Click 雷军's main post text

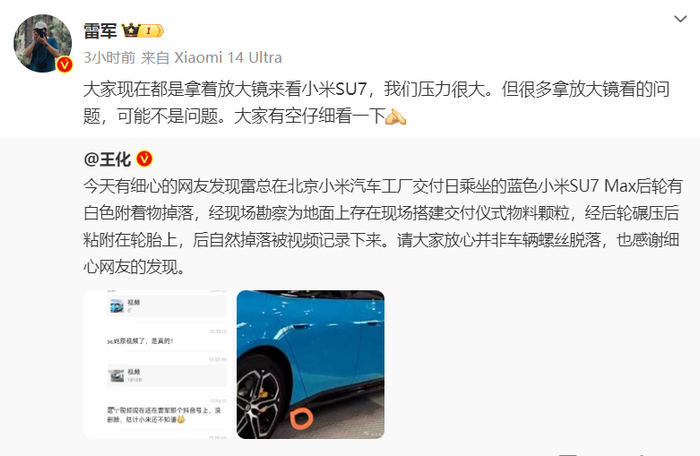[x=376, y=103]
